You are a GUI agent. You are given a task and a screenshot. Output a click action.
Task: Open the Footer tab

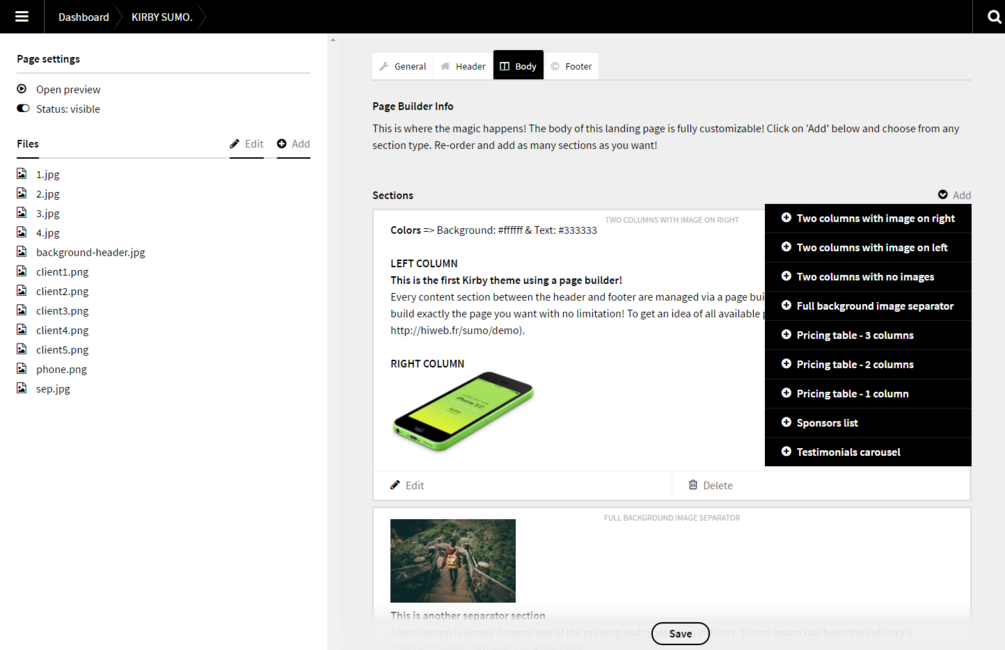point(571,66)
